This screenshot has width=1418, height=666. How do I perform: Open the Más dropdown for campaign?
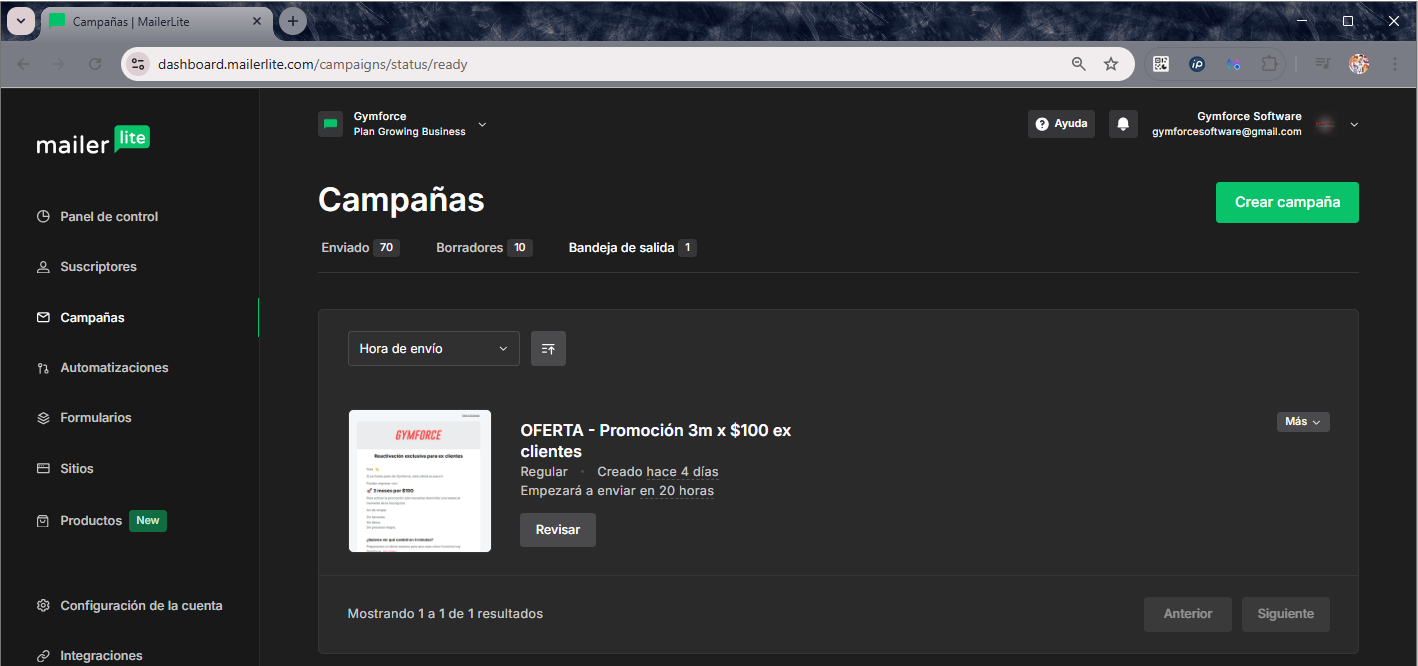1303,422
